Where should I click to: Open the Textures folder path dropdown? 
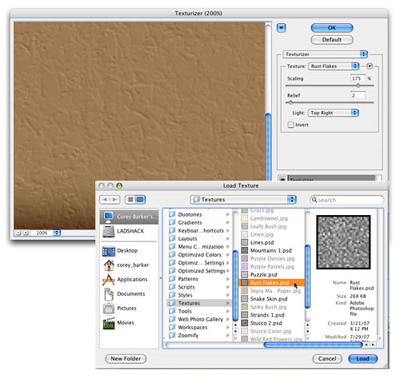coord(243,200)
